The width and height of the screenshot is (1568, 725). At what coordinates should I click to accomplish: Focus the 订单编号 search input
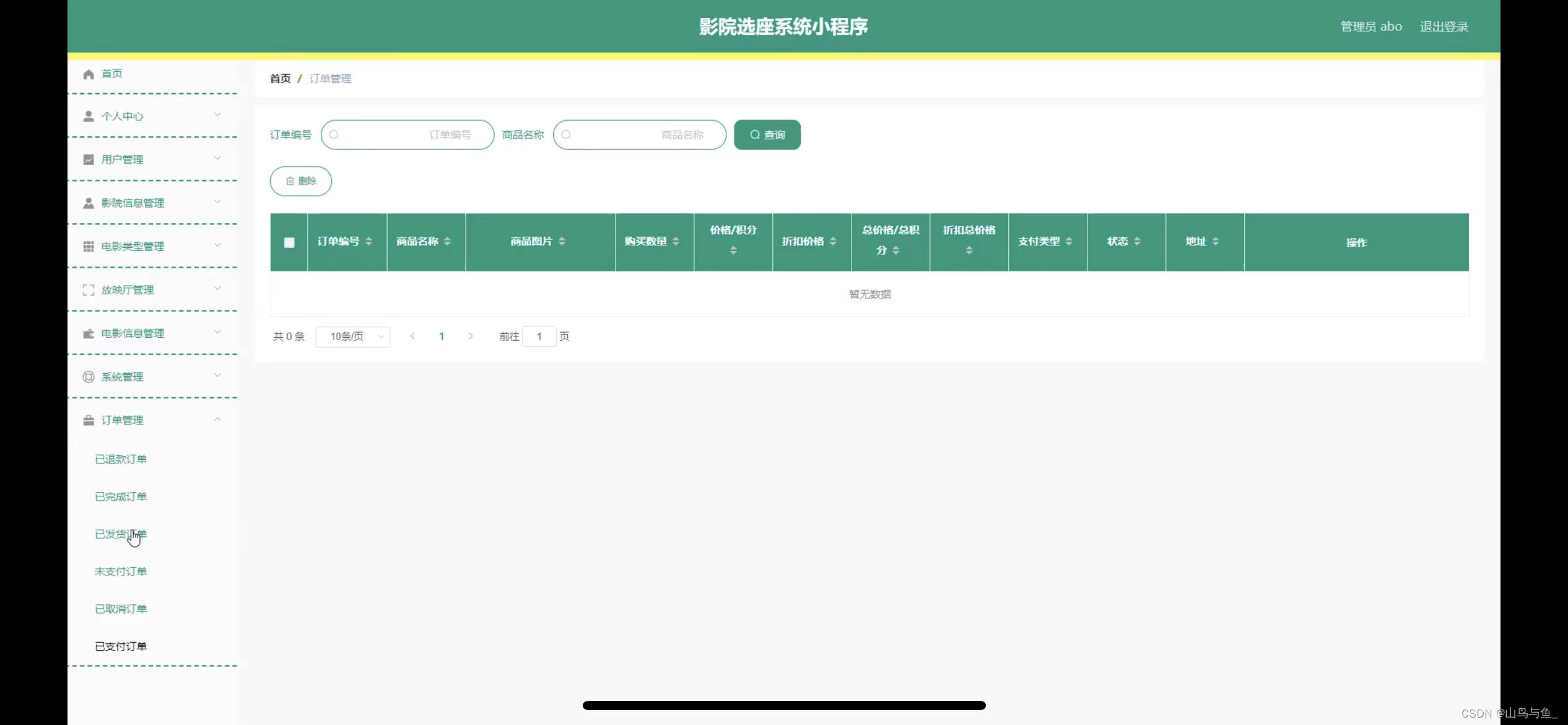pos(407,134)
